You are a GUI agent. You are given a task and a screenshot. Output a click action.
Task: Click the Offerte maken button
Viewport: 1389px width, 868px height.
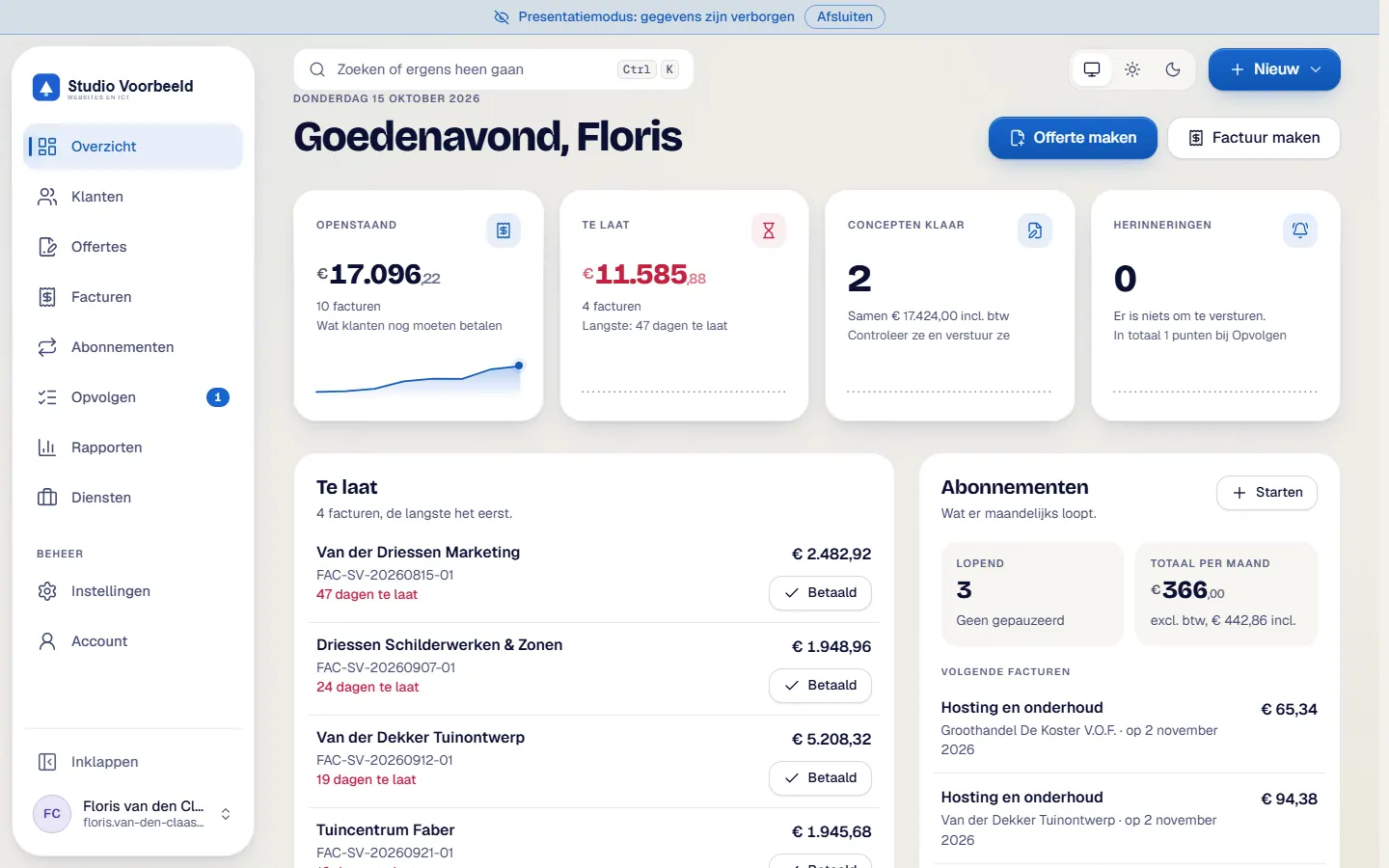1073,138
